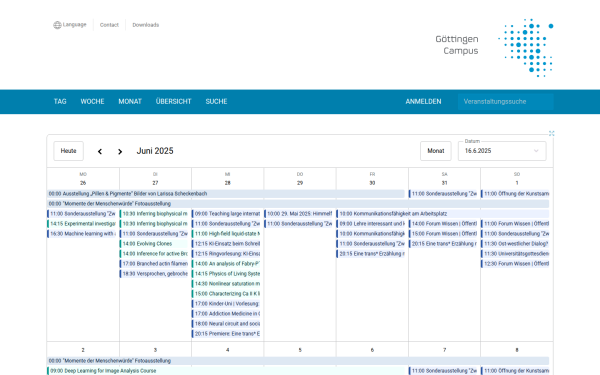600x375 pixels.
Task: Open 18:30 Versprochen, gebroche event
Action: point(154,273)
